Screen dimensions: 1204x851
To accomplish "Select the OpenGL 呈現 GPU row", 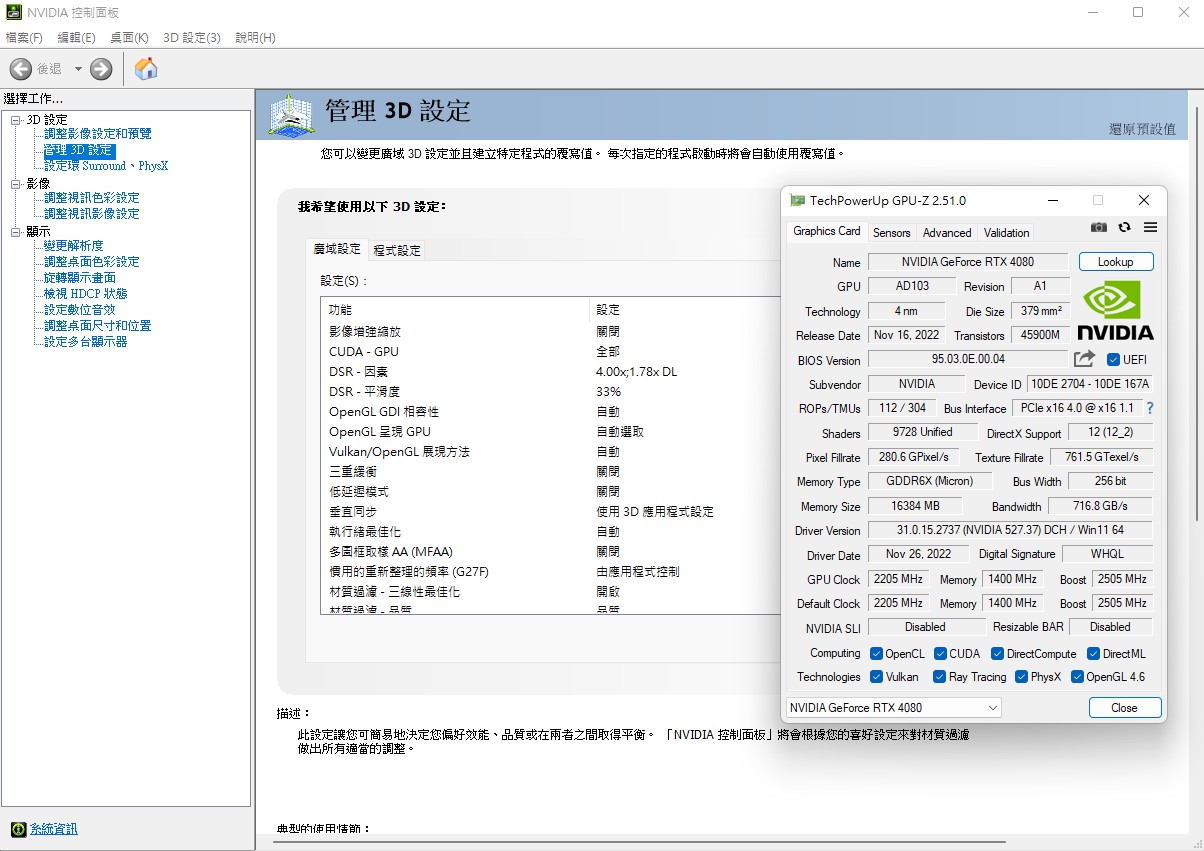I will [550, 431].
